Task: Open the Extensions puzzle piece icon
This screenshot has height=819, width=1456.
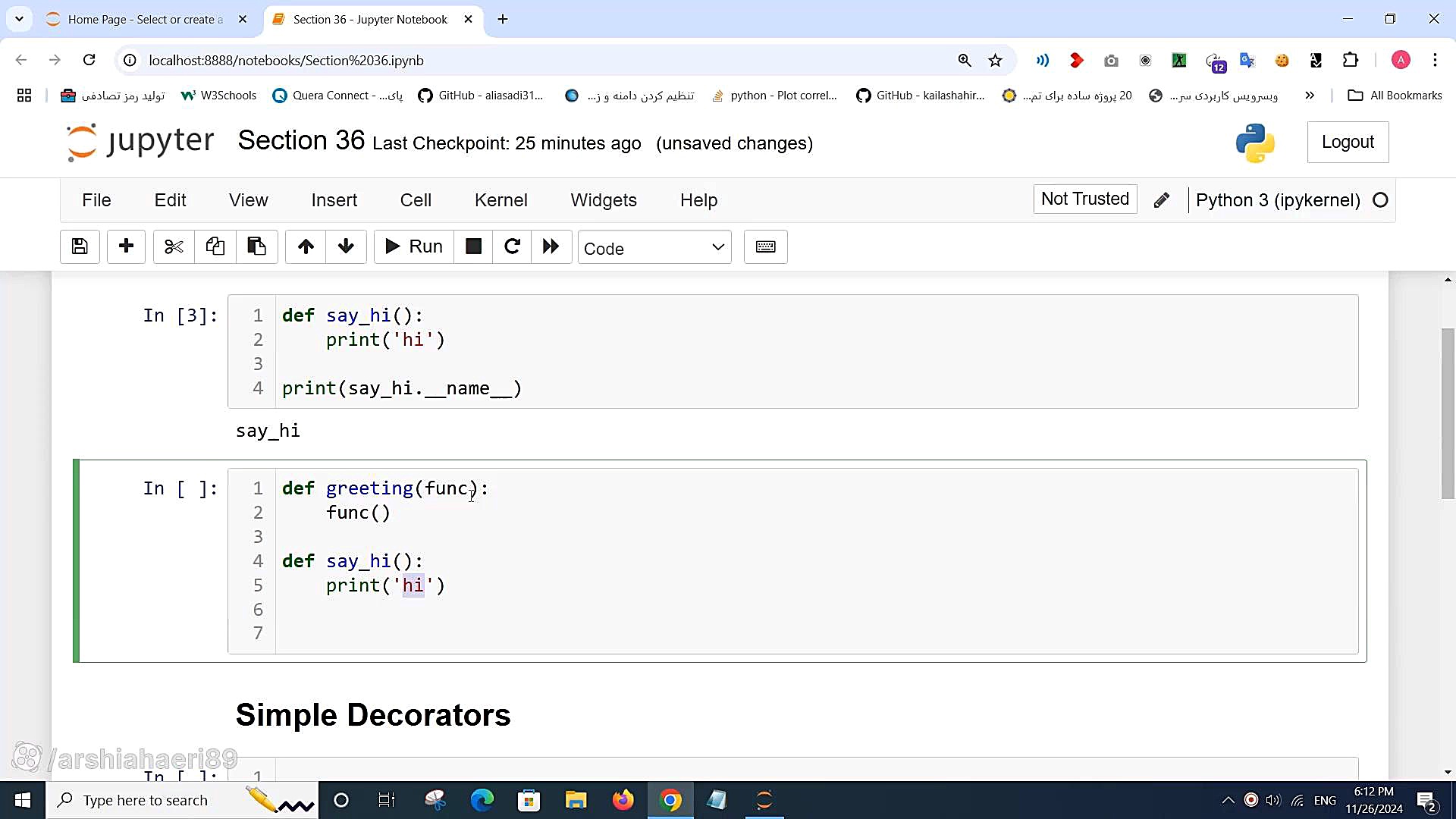Action: click(1351, 60)
